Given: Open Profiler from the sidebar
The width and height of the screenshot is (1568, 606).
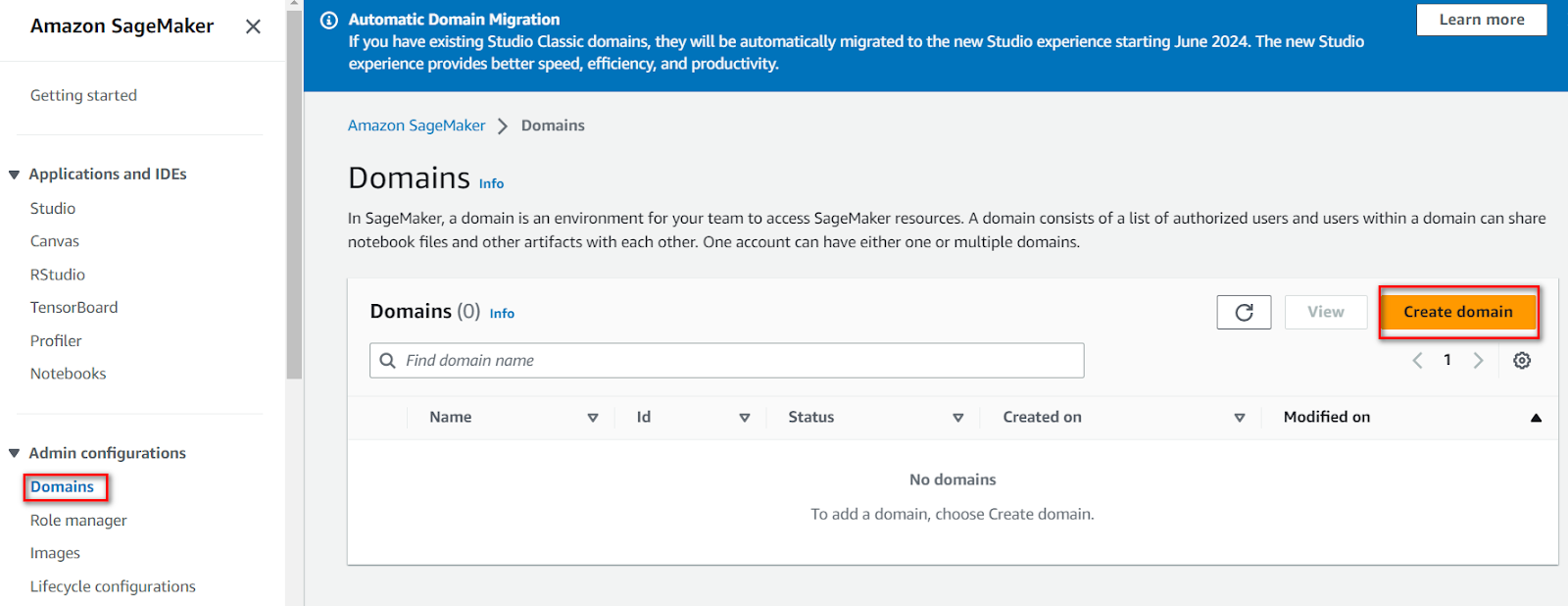Looking at the screenshot, I should [56, 340].
